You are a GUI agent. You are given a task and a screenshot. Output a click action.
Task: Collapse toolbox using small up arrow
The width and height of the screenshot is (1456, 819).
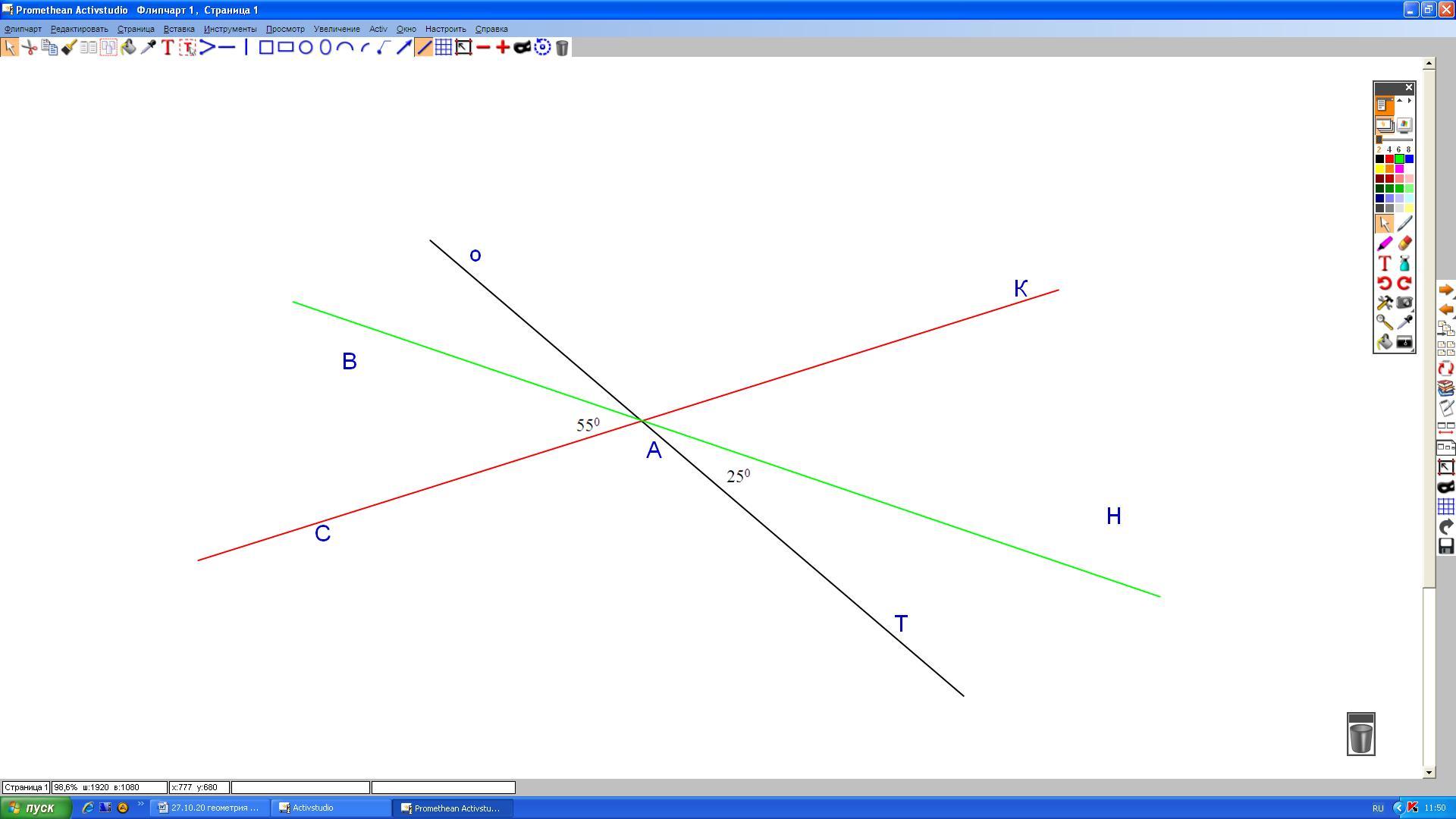(1400, 100)
